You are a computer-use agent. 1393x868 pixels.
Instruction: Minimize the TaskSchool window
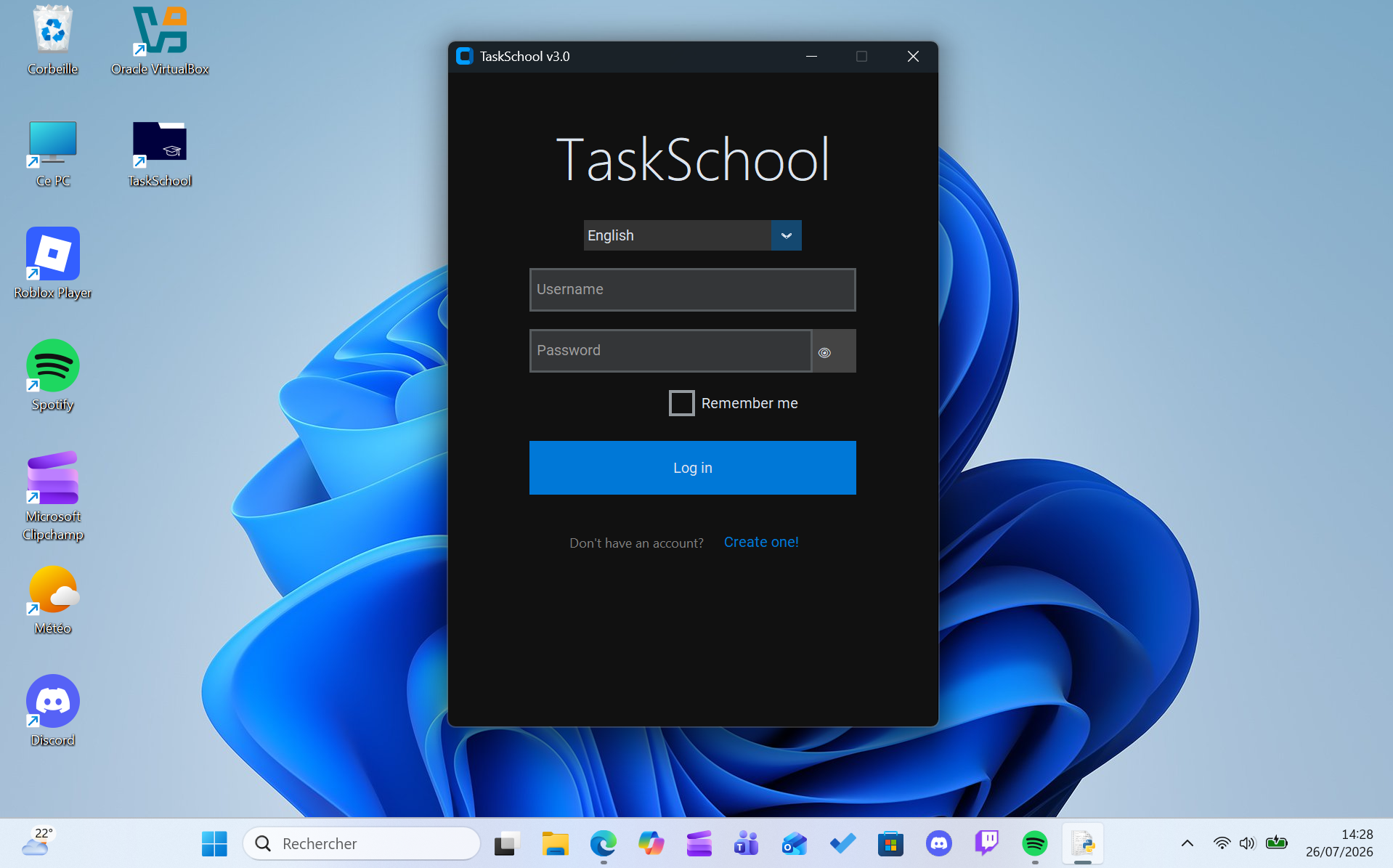pos(811,56)
